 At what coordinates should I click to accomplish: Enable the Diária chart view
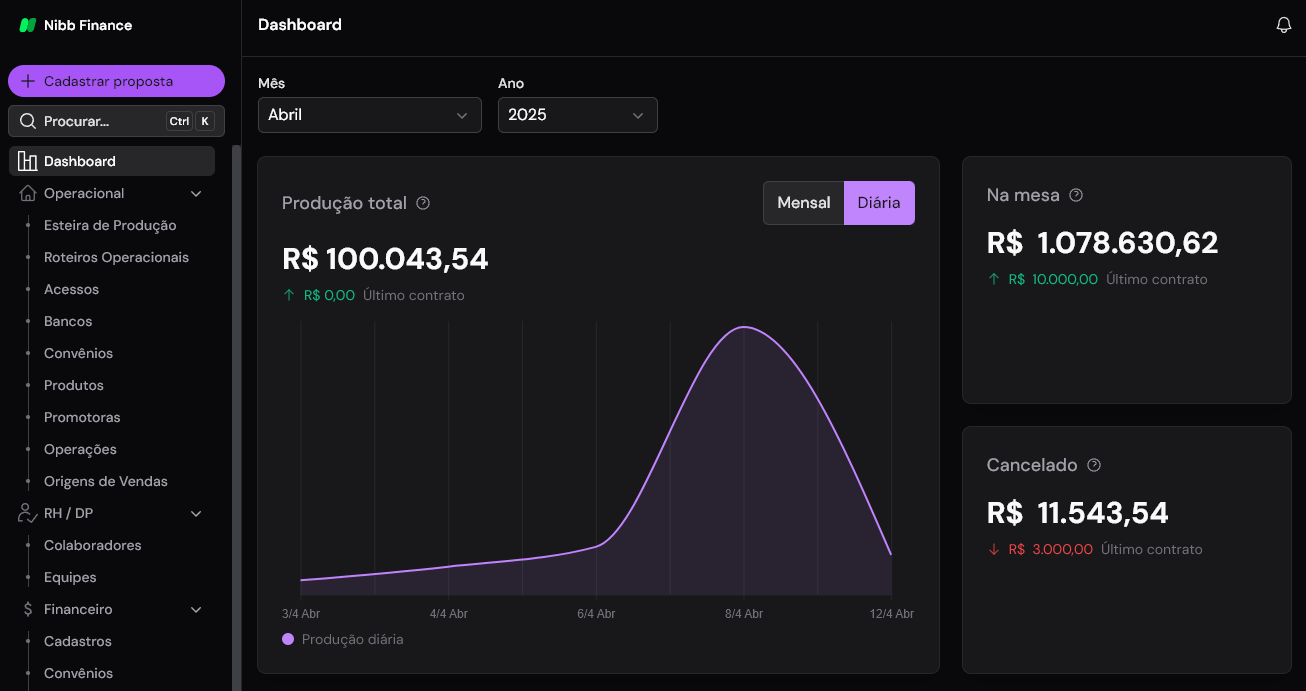point(879,202)
